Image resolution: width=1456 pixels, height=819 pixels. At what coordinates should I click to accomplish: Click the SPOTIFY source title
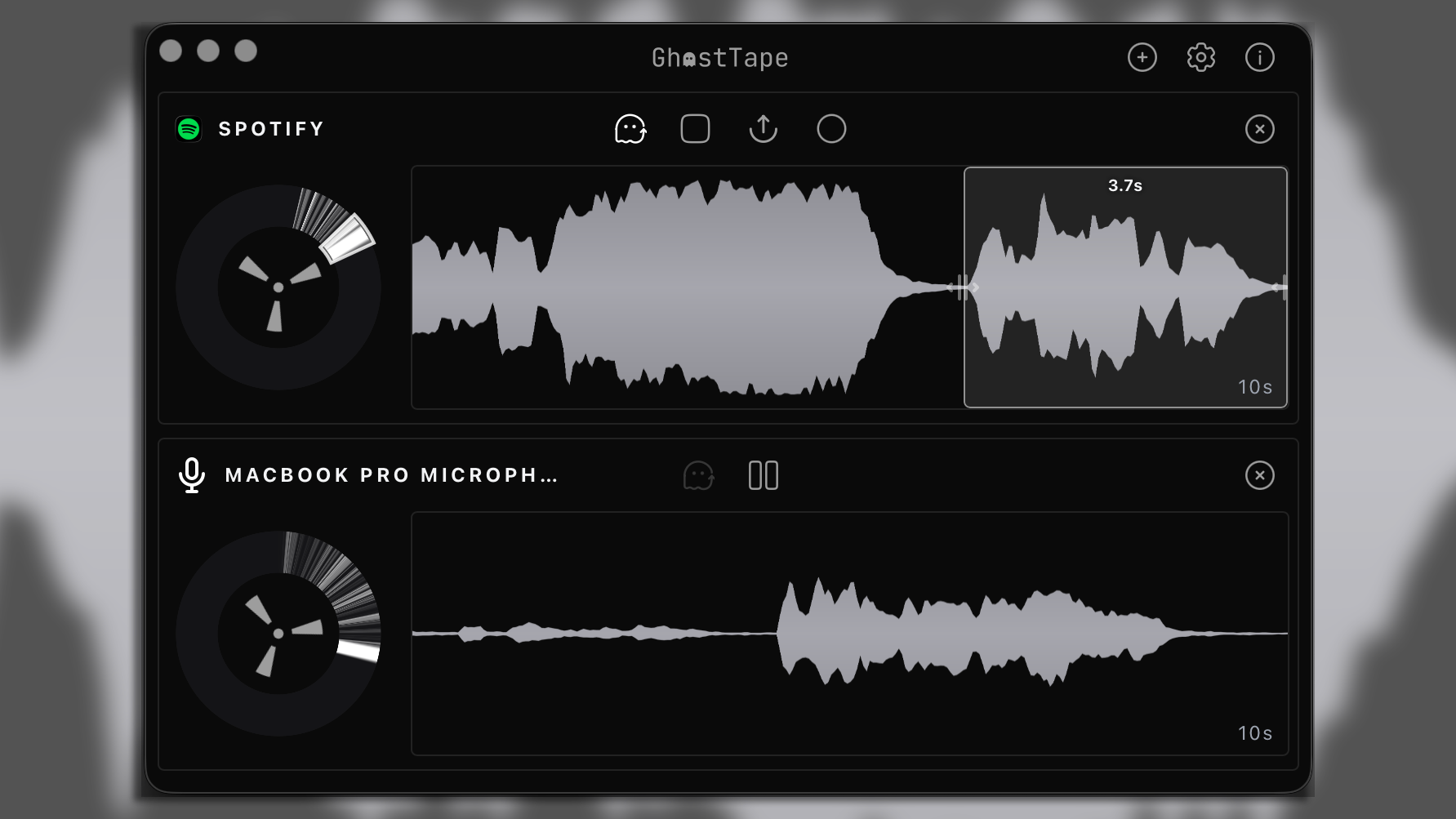[x=271, y=129]
